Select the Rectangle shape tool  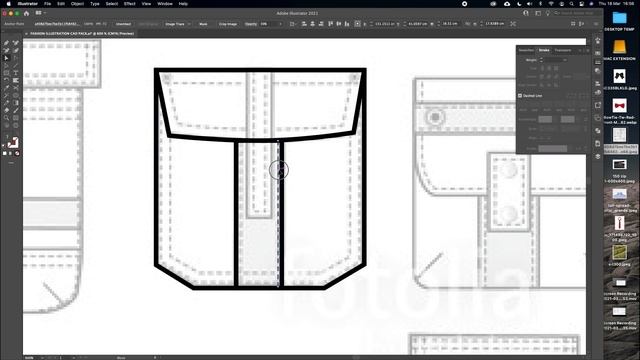pyautogui.click(x=6, y=73)
